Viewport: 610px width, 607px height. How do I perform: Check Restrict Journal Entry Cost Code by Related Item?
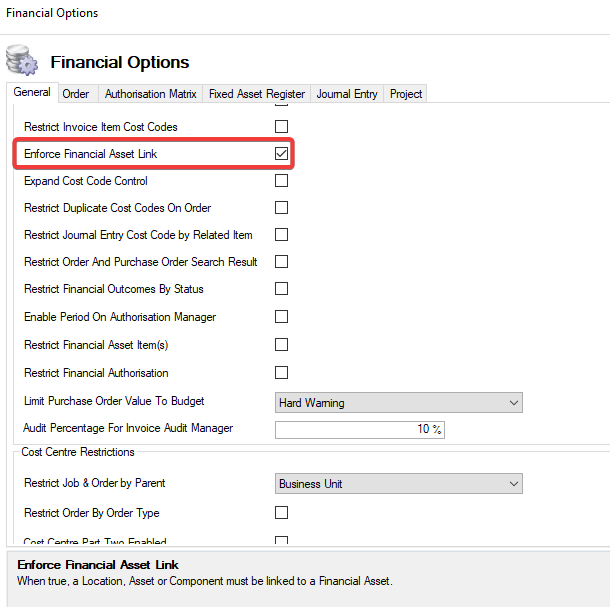click(281, 235)
